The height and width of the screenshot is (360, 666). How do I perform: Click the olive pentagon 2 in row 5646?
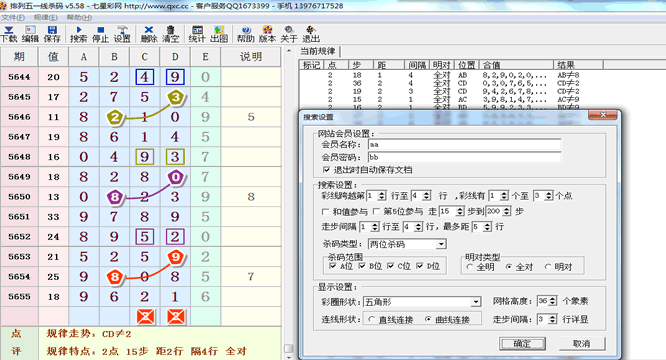115,117
